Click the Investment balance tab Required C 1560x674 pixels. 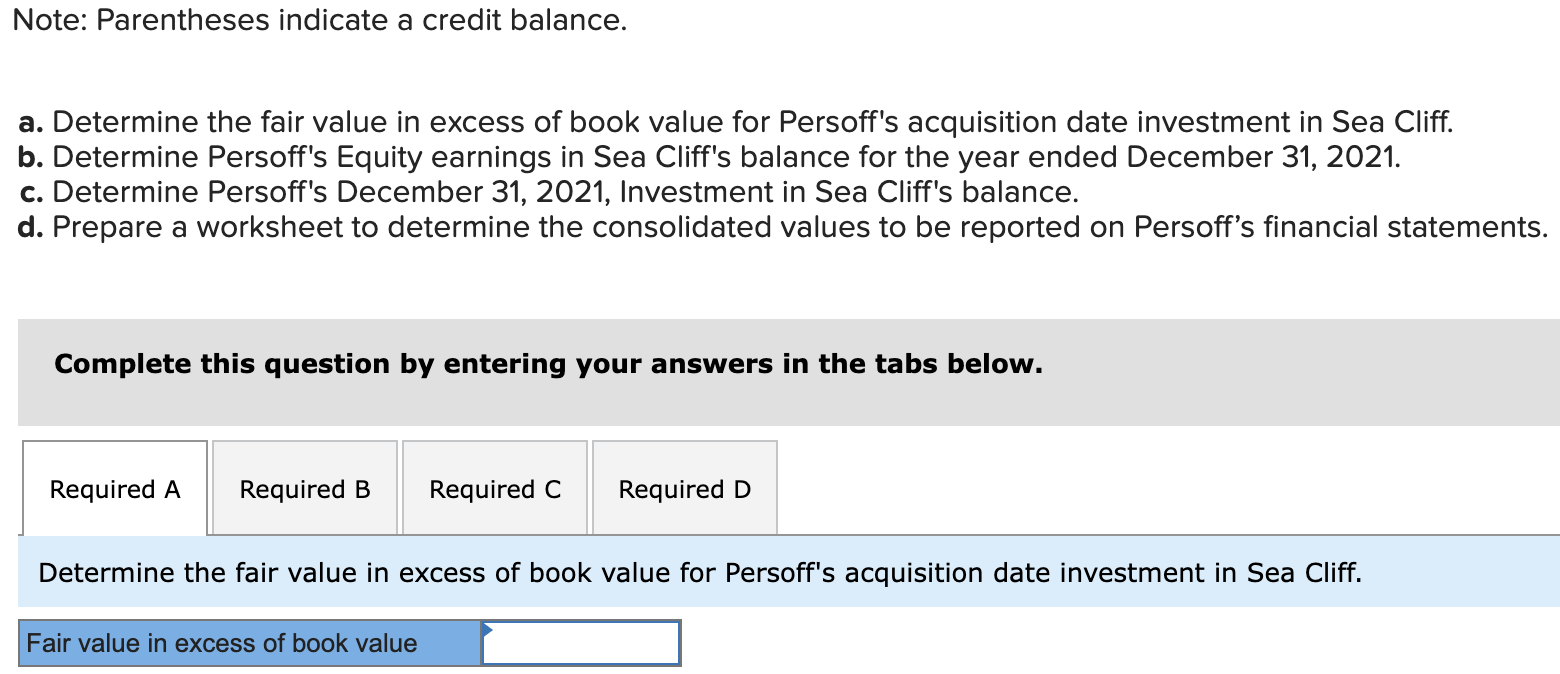pos(494,488)
